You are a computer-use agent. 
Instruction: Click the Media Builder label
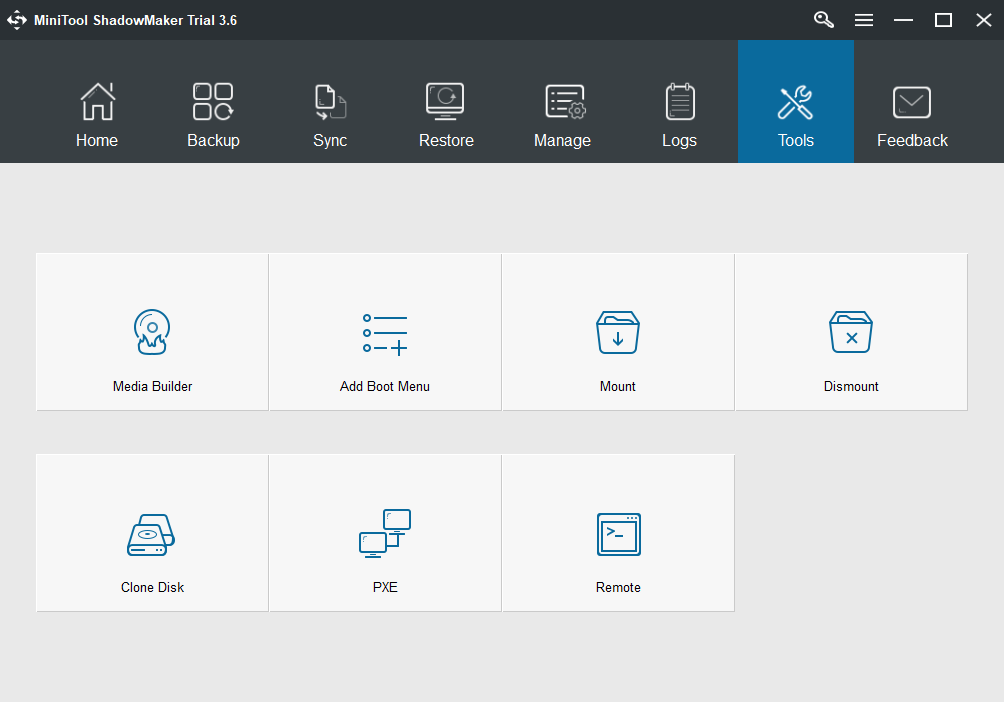152,386
